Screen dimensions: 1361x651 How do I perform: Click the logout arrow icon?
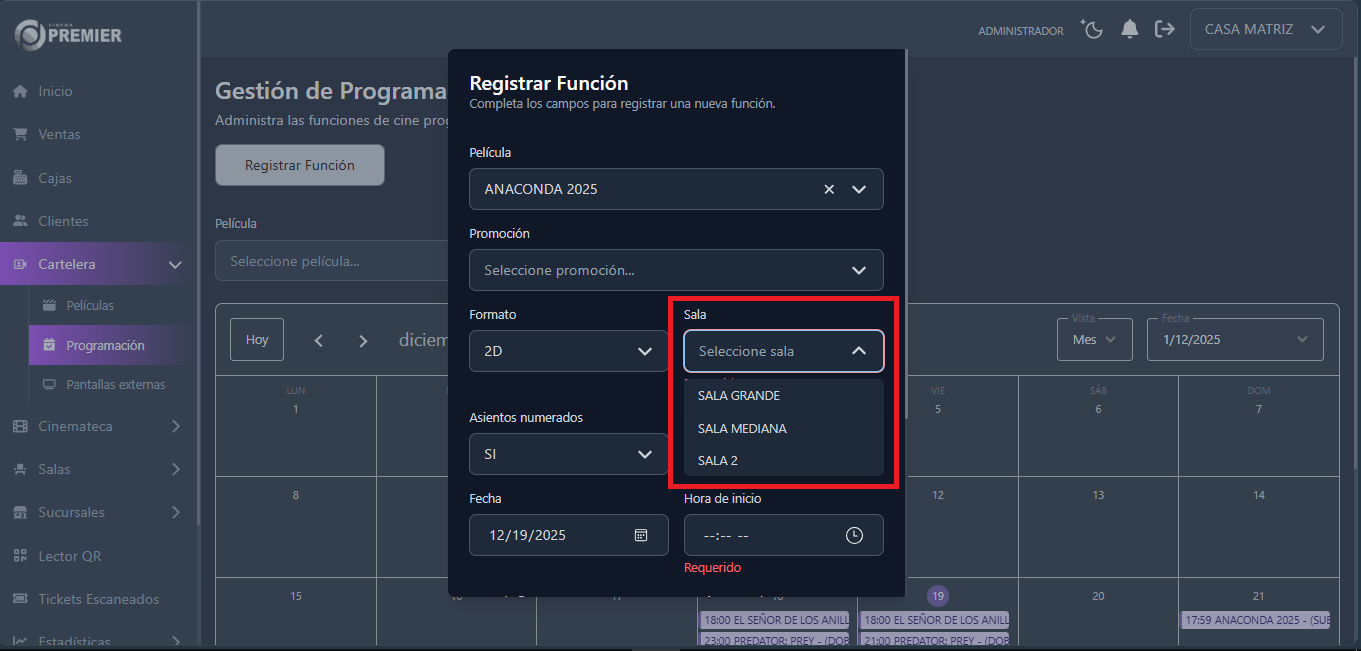(1164, 29)
